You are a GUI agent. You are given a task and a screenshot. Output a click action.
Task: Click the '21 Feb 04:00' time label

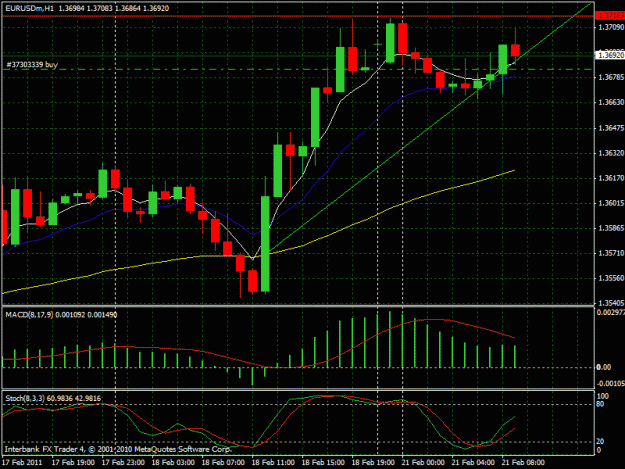(473, 463)
